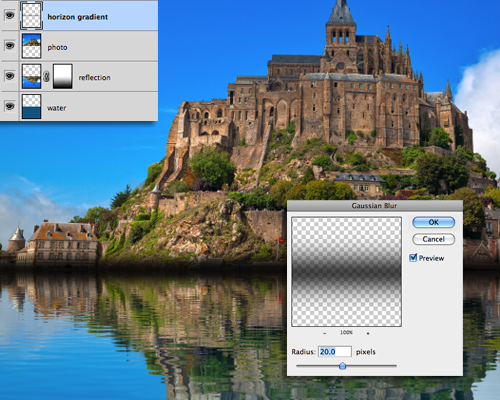This screenshot has height=400, width=500.
Task: Click the link icon on reflection layer
Action: click(47, 77)
